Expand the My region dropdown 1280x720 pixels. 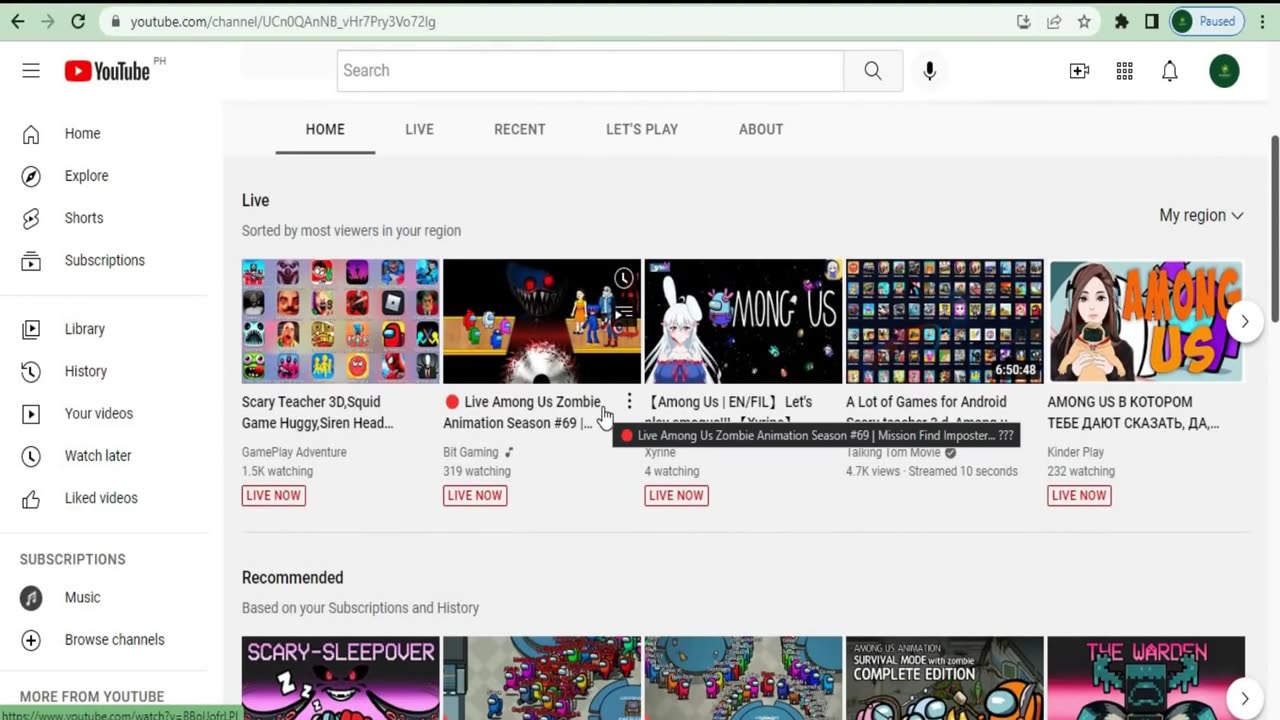(1201, 215)
